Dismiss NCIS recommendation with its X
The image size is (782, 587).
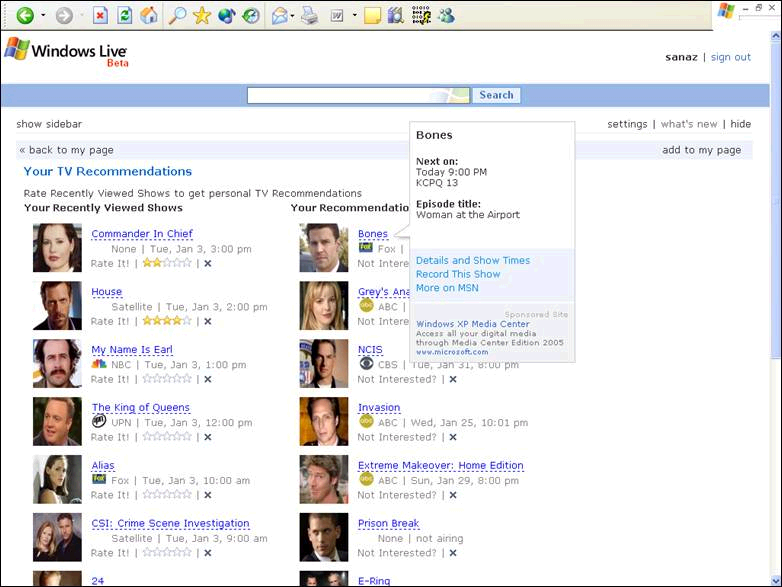tap(453, 379)
